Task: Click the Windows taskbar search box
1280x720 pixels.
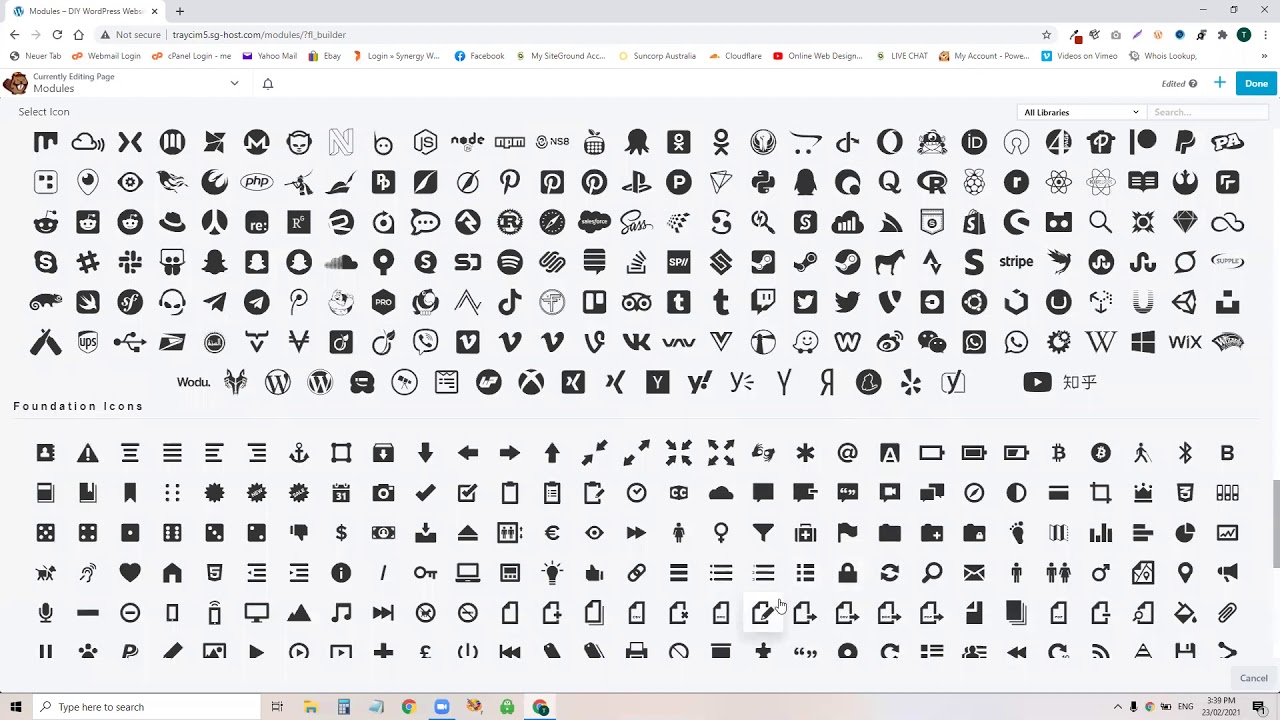Action: [145, 707]
